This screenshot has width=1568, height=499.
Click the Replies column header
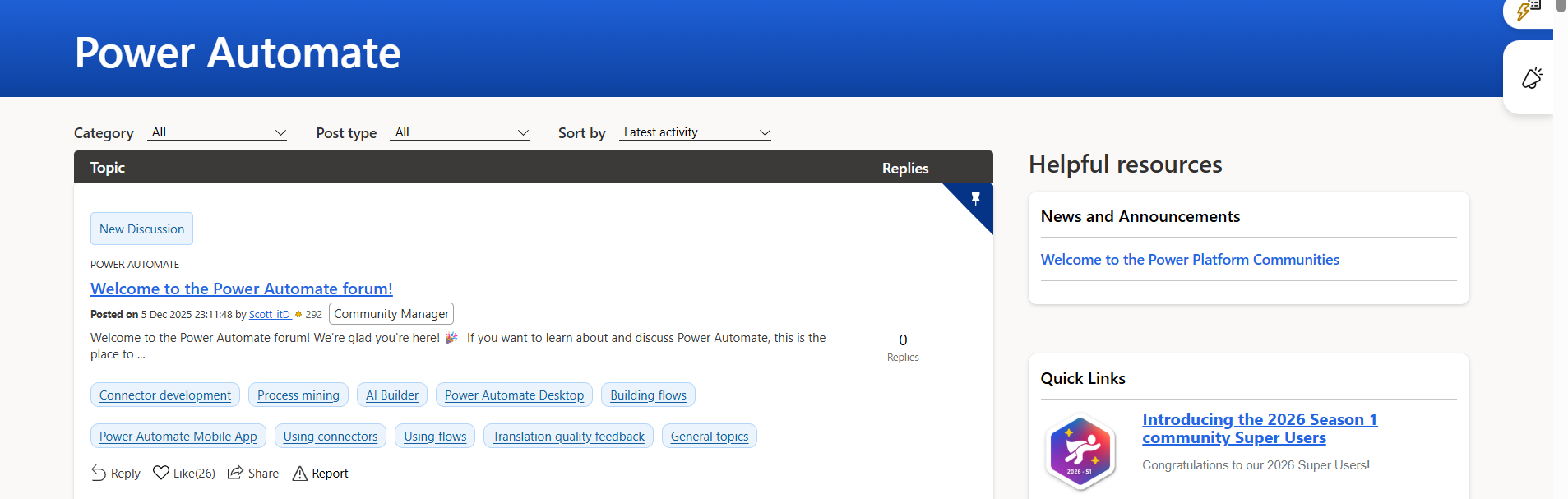point(905,168)
